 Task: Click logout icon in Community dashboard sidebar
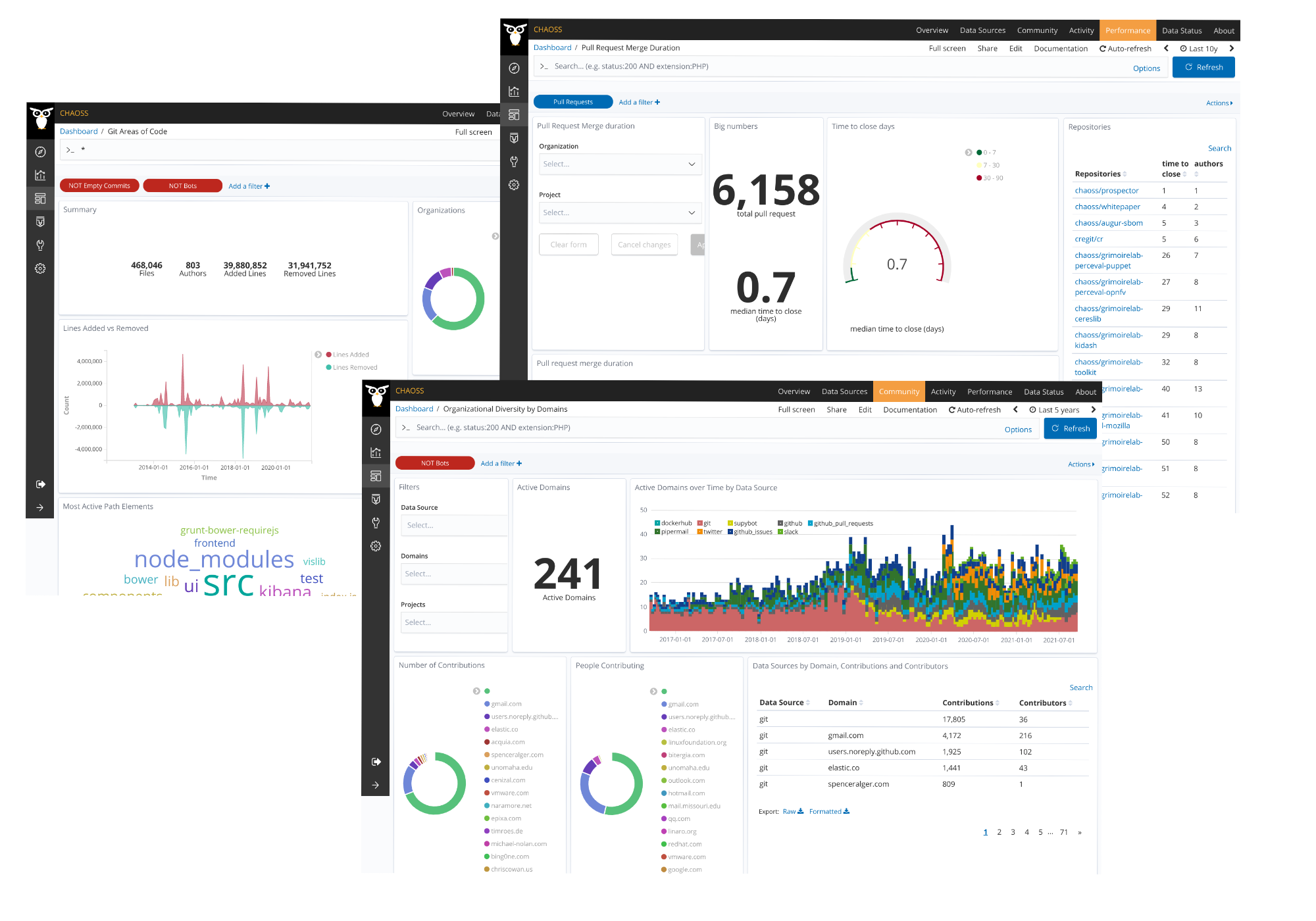376,762
